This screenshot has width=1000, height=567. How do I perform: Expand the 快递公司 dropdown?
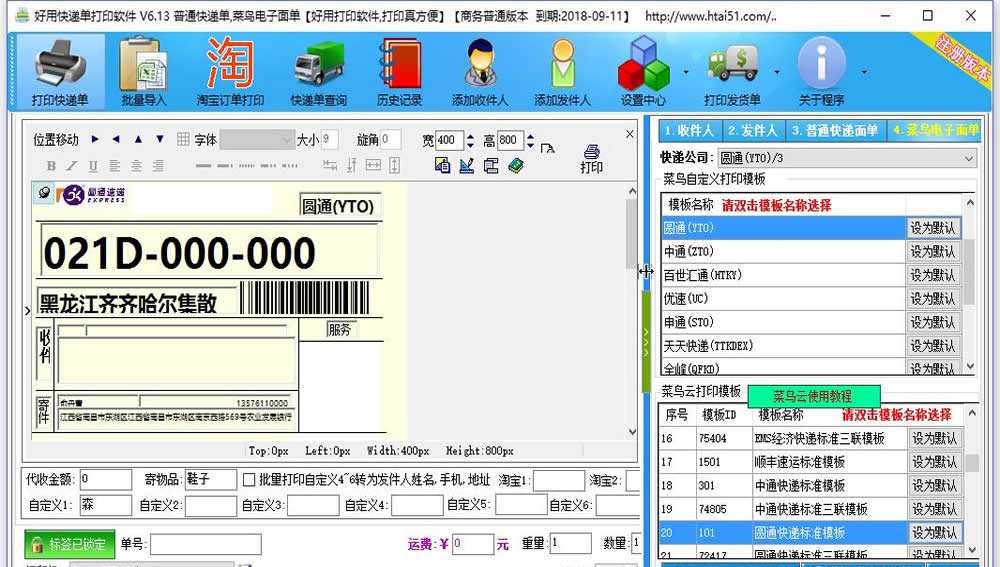pos(969,158)
